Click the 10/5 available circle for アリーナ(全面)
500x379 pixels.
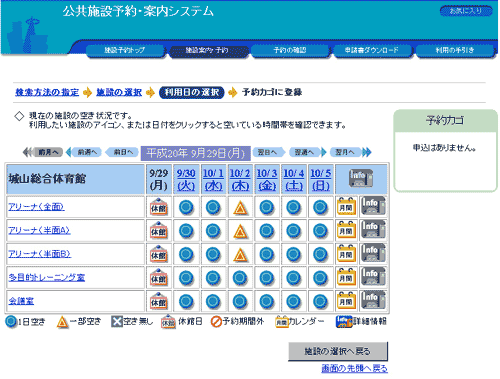pyautogui.click(x=321, y=207)
